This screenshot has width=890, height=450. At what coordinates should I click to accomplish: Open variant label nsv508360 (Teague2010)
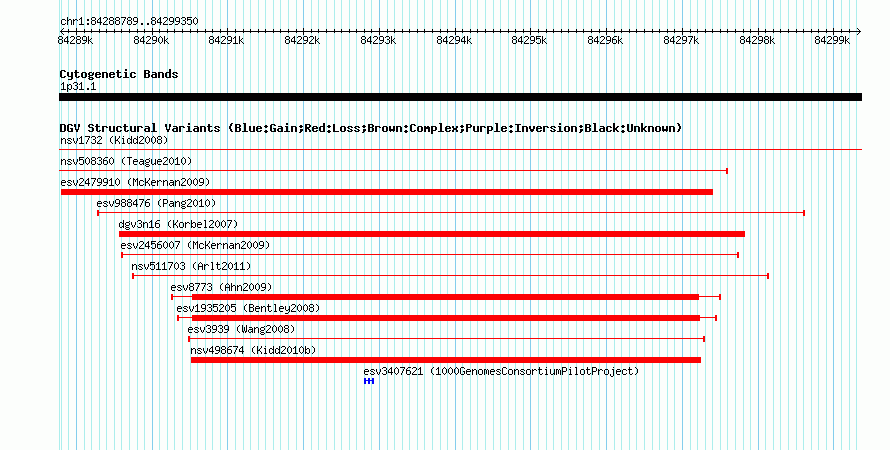pos(126,161)
